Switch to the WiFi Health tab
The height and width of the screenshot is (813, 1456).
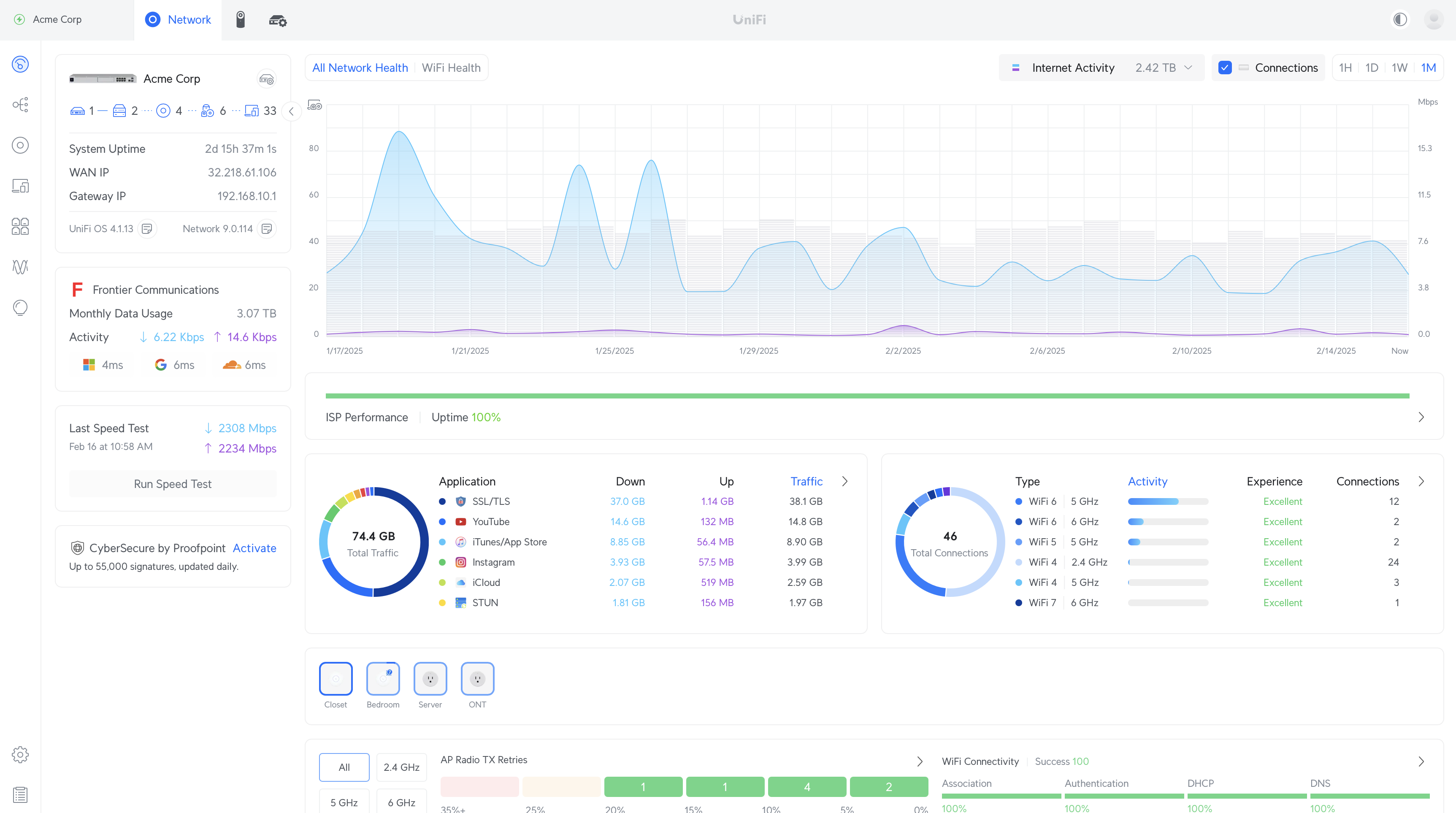tap(451, 68)
